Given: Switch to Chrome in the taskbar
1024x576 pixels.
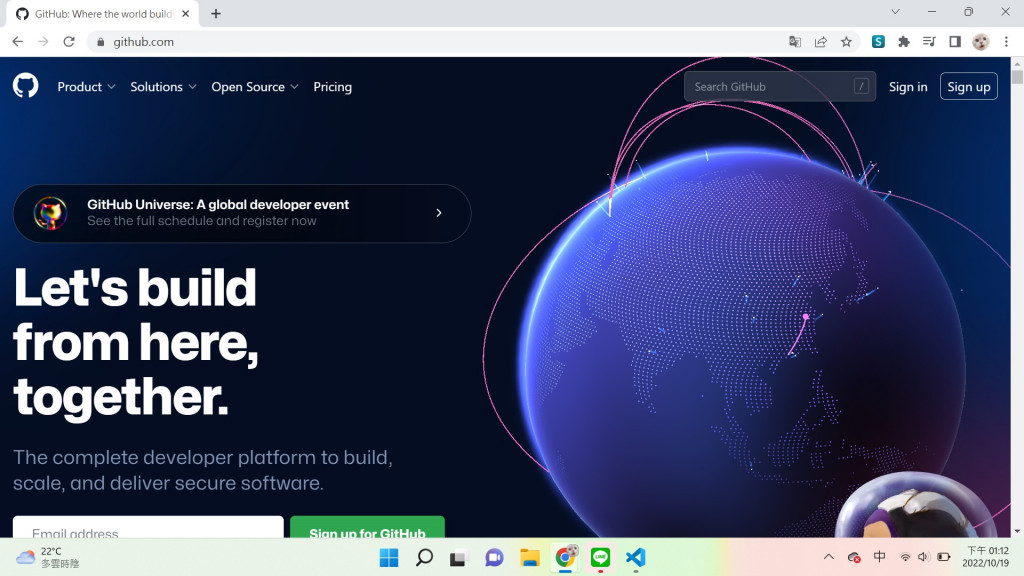Looking at the screenshot, I should pos(566,558).
